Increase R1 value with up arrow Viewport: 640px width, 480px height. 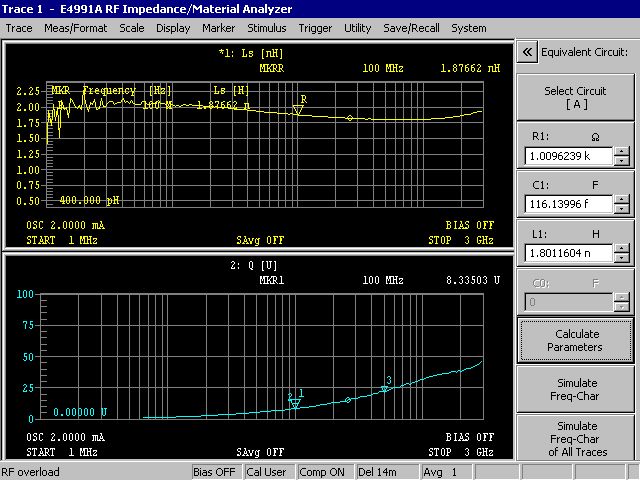pyautogui.click(x=621, y=152)
